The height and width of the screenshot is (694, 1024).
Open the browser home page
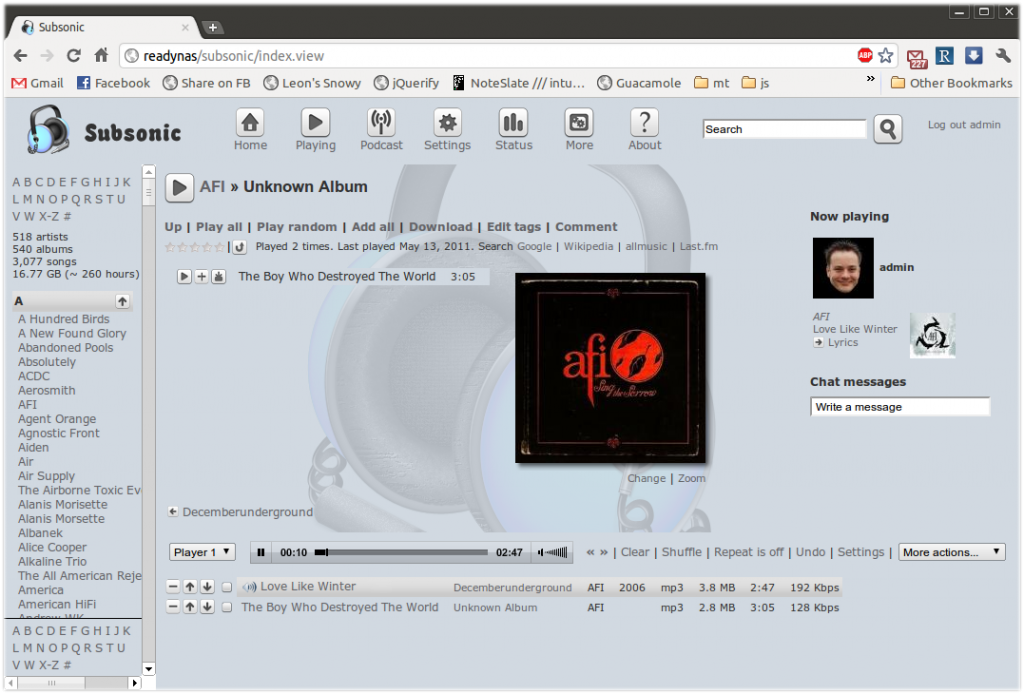pyautogui.click(x=101, y=55)
